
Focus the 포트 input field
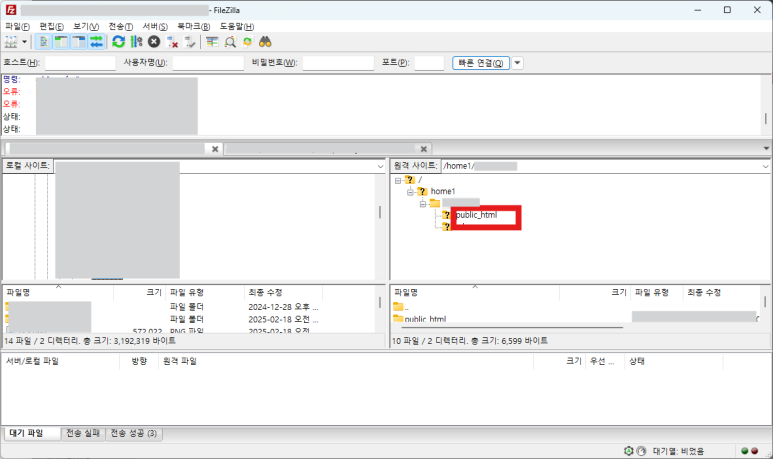(x=429, y=63)
